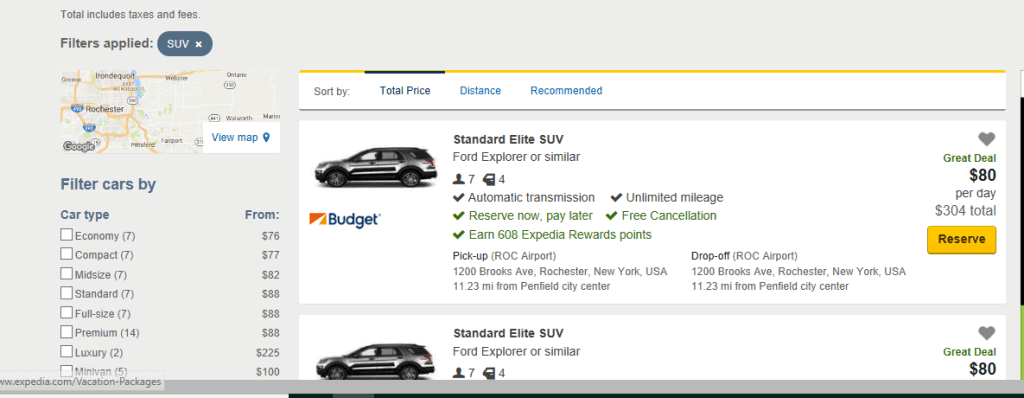Click the Pick-up (ROC Airport) heading
This screenshot has height=398, width=1024.
(504, 256)
